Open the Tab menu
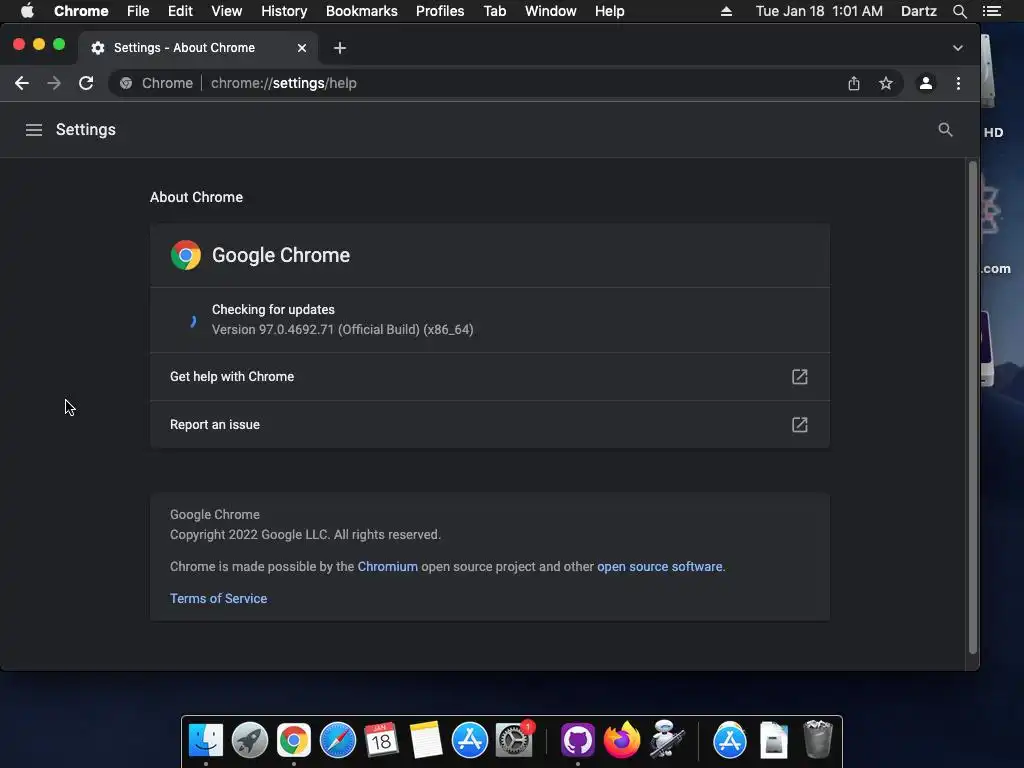This screenshot has width=1024, height=768. click(494, 11)
